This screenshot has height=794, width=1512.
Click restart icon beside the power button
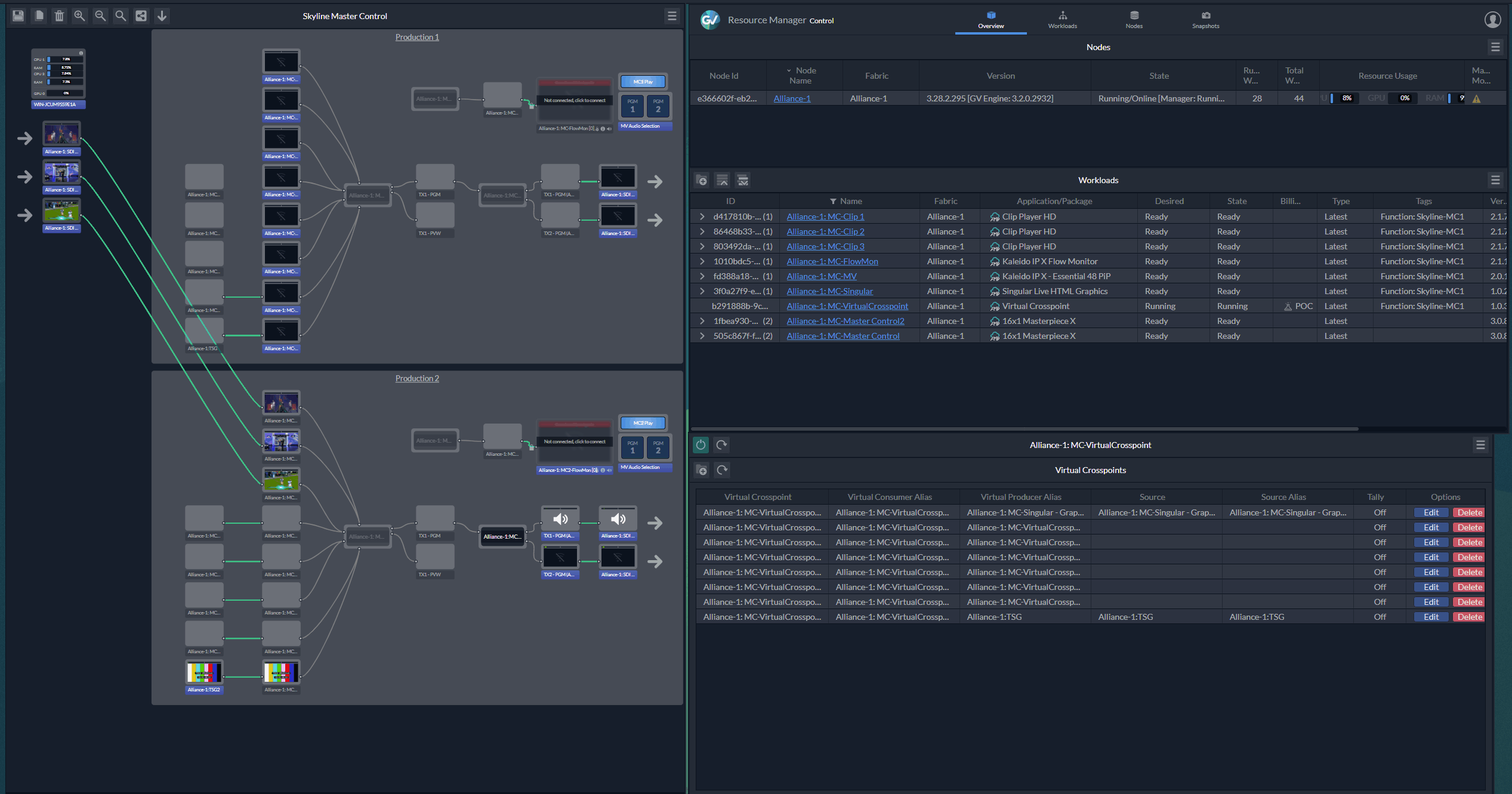(x=721, y=444)
